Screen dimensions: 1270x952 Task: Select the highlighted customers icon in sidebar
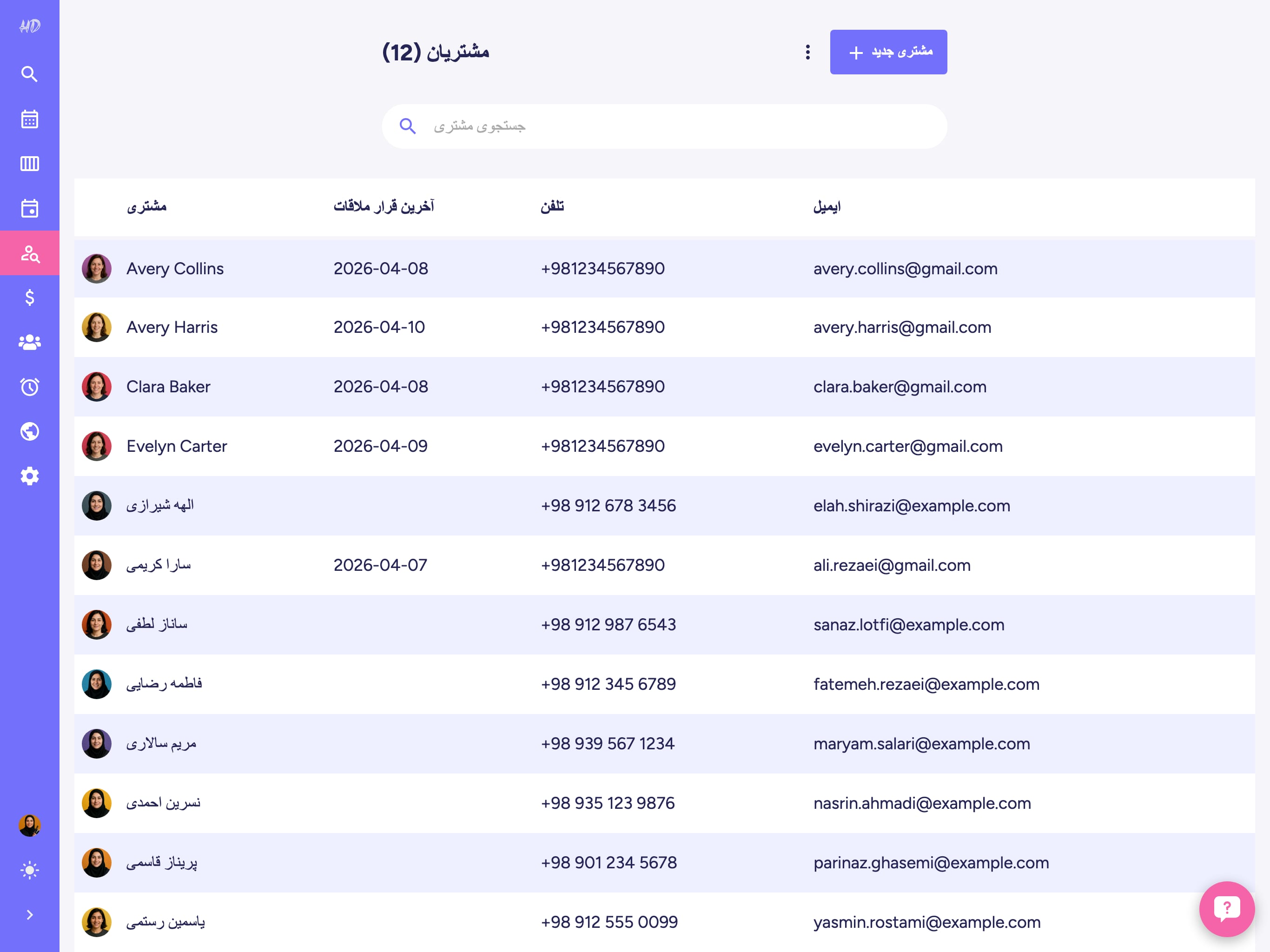pos(29,253)
